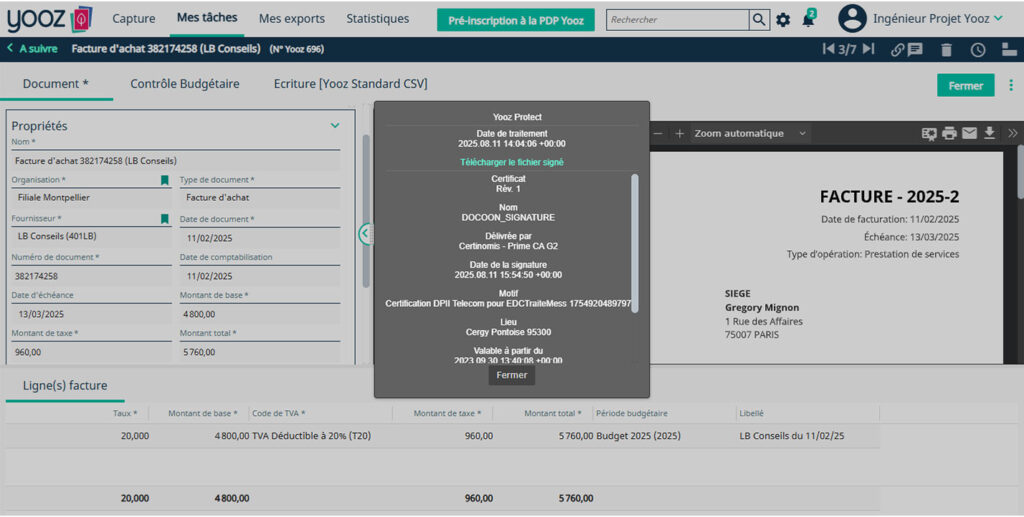Click the trash delete icon
Viewport: 1024px width, 517px height.
pos(946,50)
